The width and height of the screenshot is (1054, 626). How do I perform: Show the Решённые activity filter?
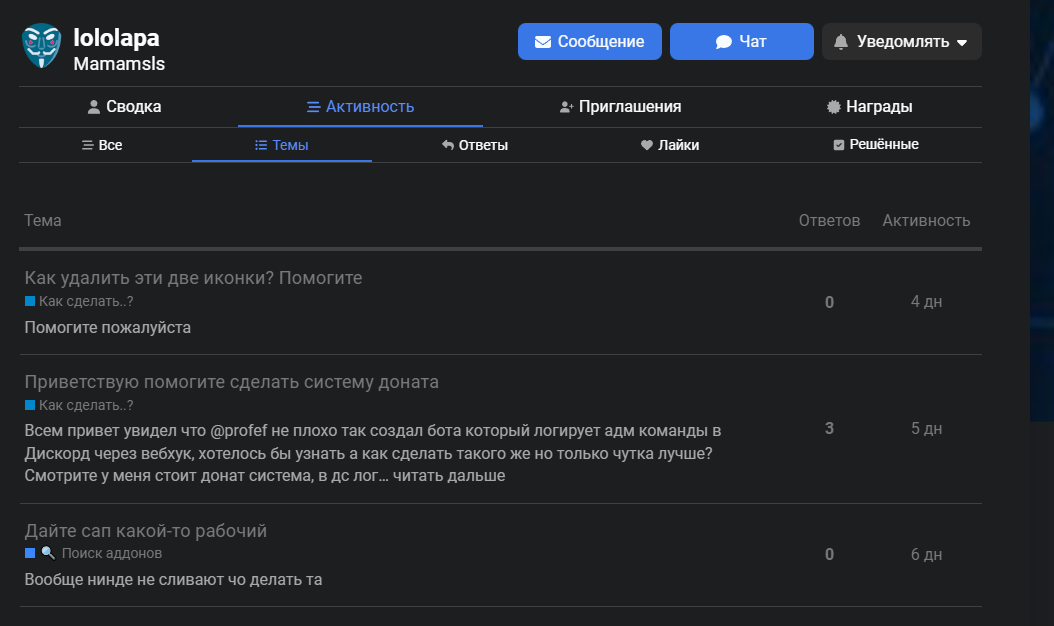click(x=876, y=145)
